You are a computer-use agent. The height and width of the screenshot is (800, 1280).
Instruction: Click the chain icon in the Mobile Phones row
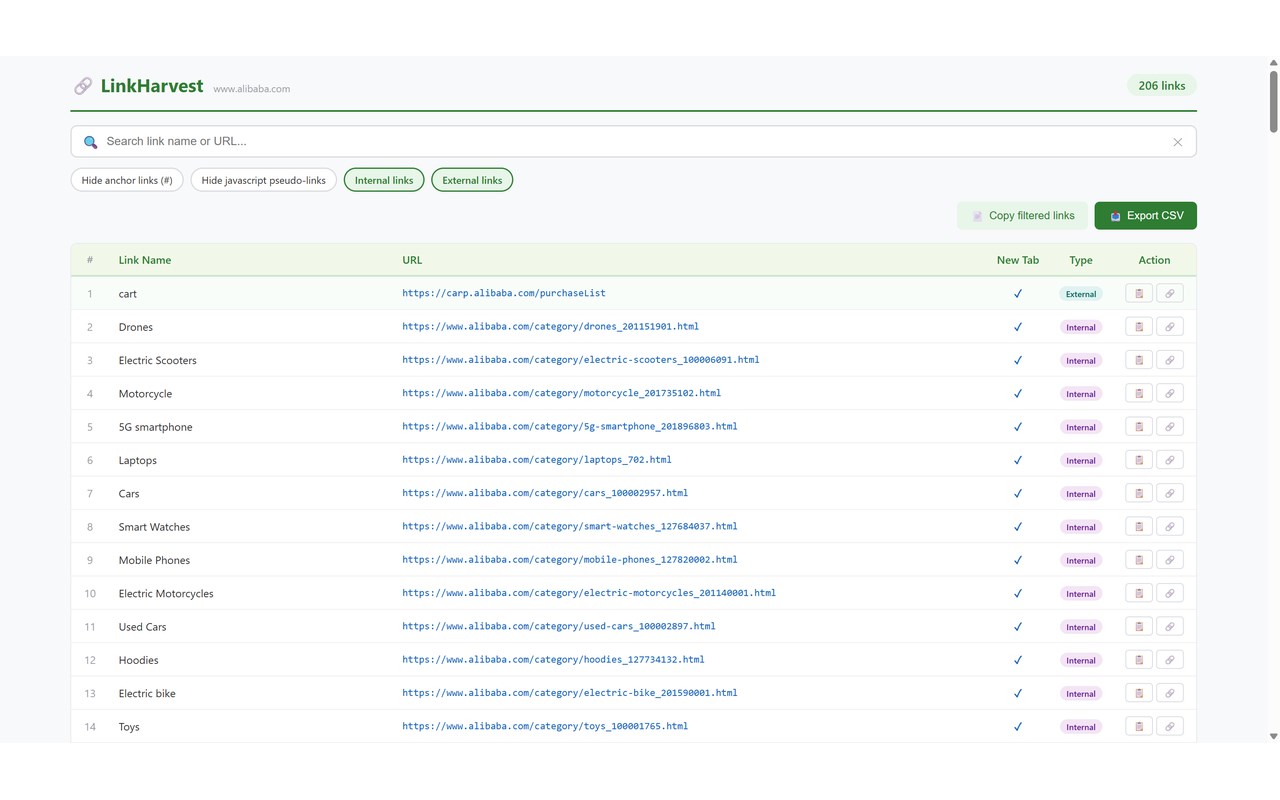click(1170, 560)
